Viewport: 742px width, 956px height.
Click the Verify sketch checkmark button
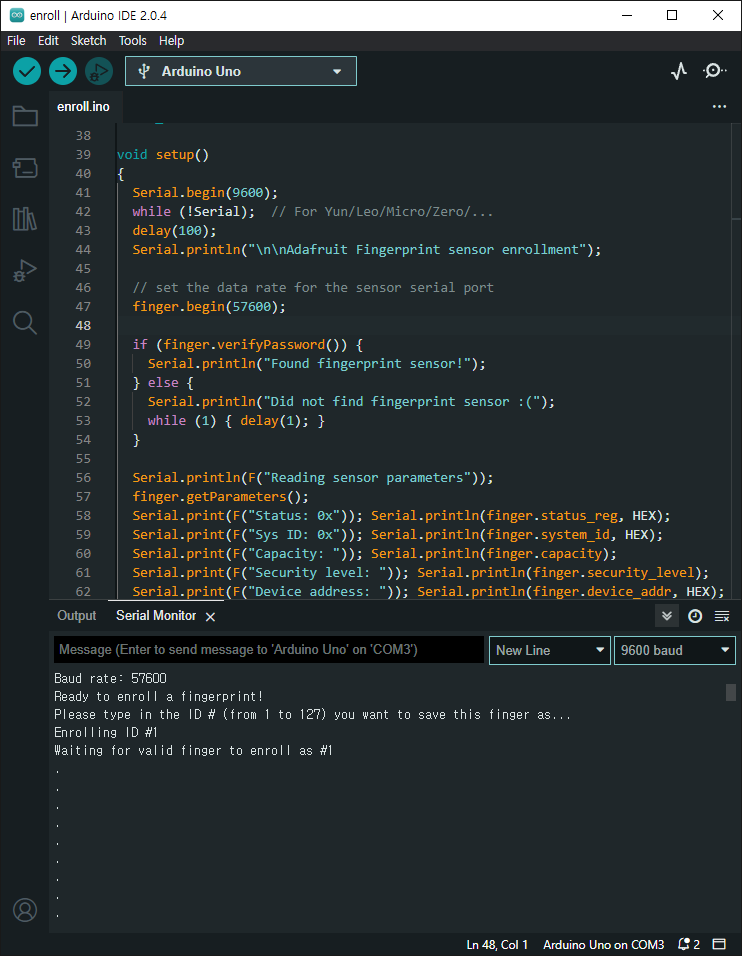click(x=27, y=71)
